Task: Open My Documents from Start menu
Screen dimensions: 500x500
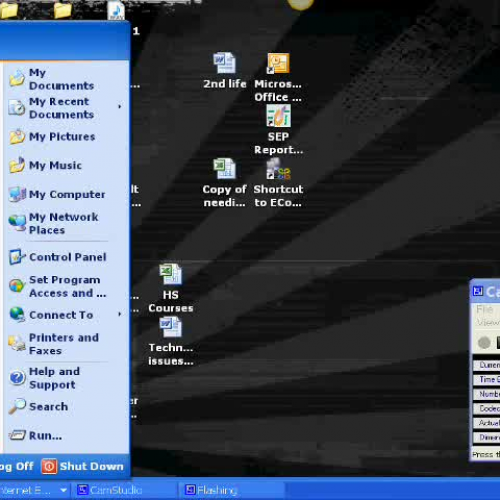Action: click(x=63, y=79)
